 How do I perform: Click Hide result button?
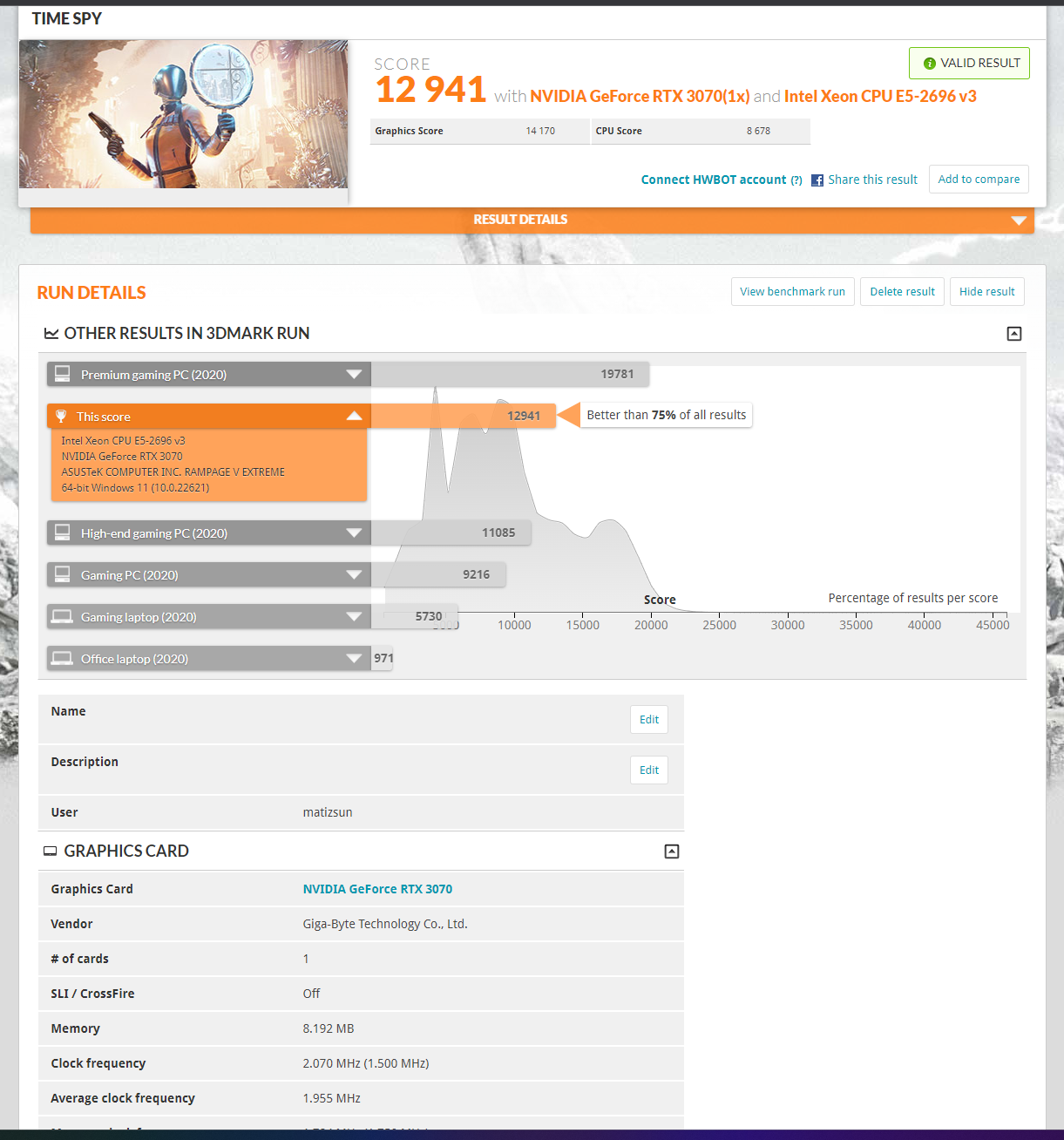[x=986, y=292]
